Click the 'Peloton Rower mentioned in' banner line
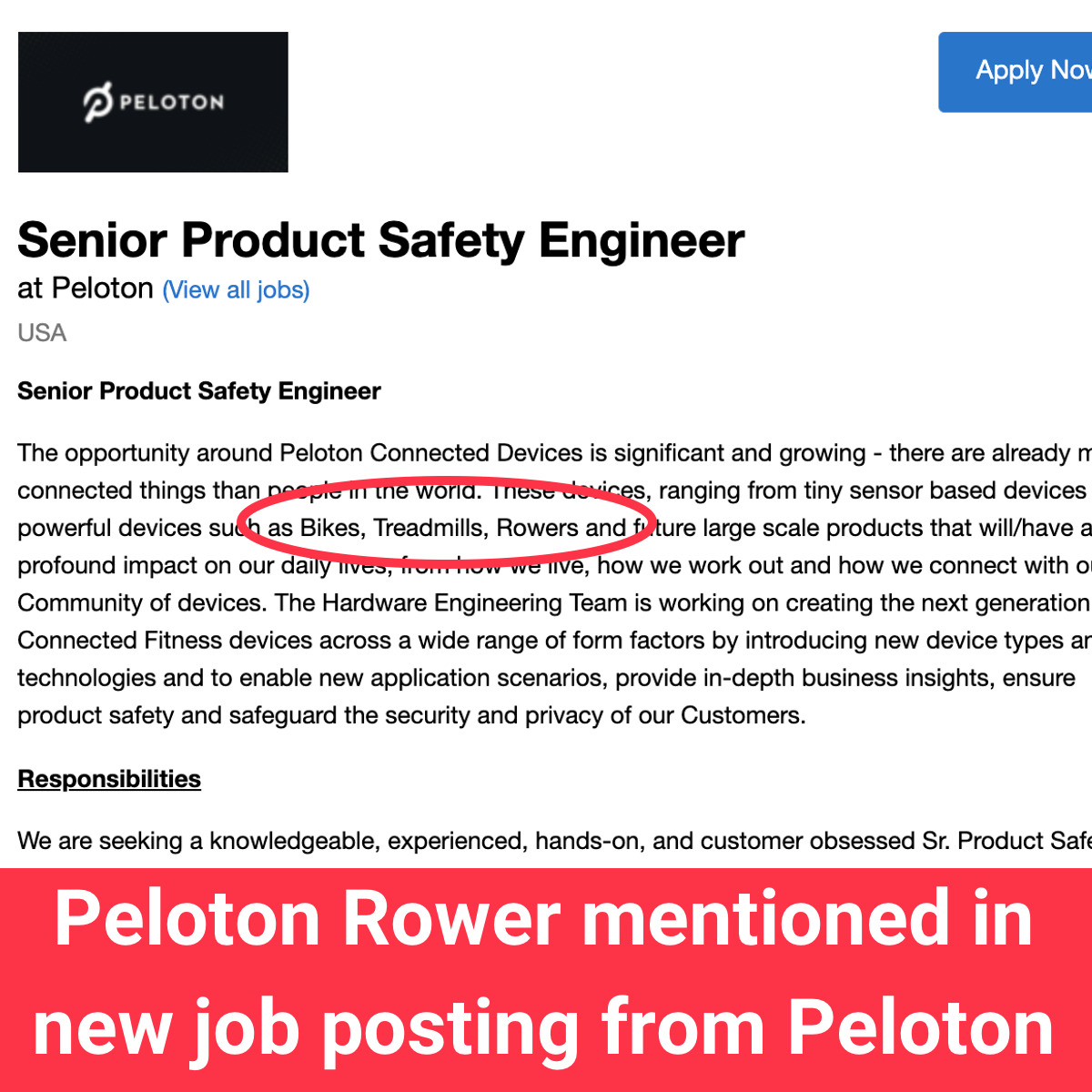 pos(544,918)
